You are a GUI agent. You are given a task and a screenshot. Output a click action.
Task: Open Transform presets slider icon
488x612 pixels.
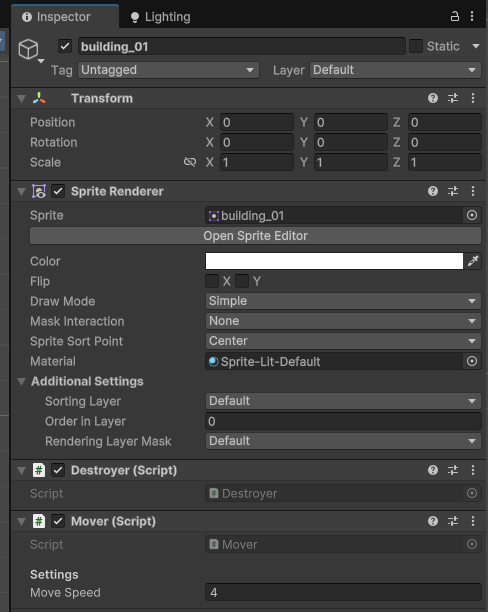point(453,98)
